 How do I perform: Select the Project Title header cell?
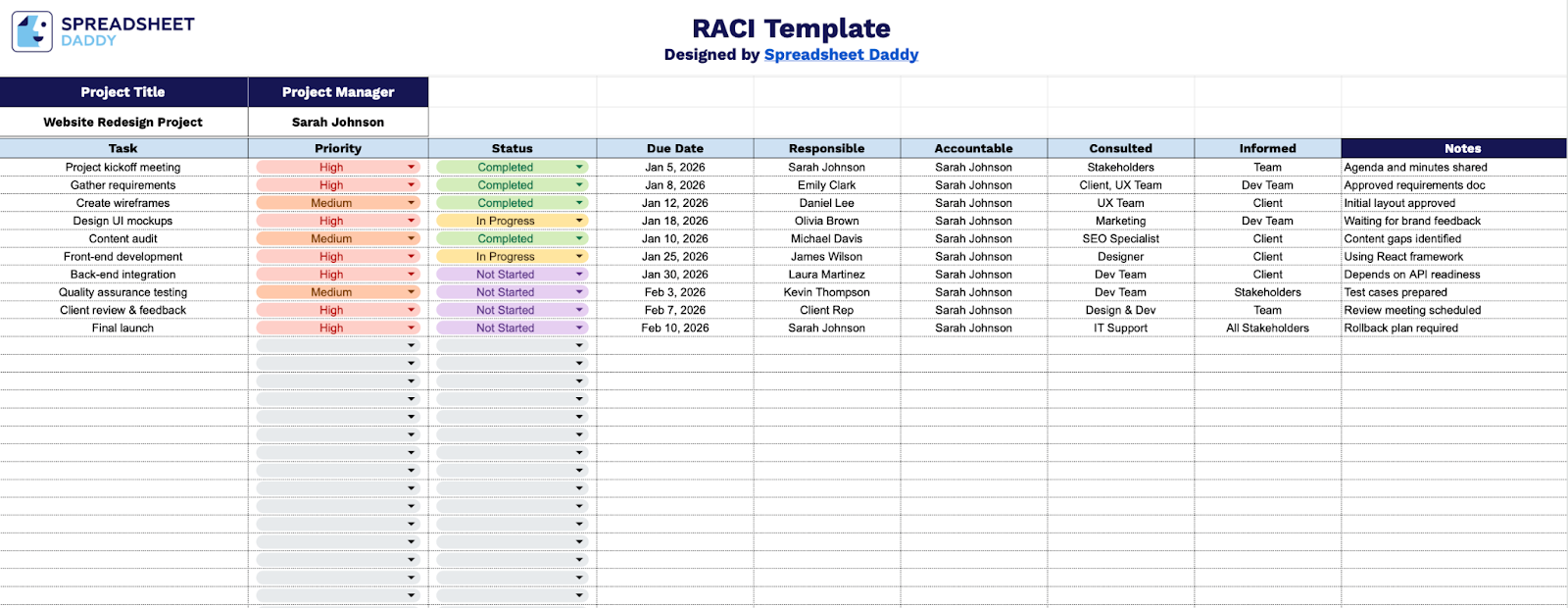[x=123, y=92]
